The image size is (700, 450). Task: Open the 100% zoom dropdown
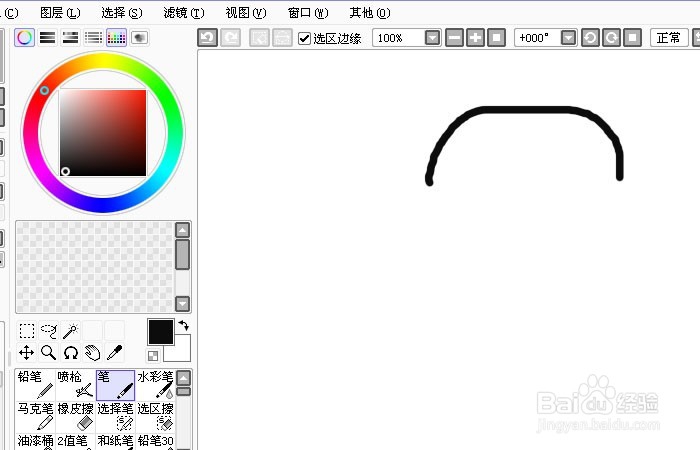[x=432, y=38]
